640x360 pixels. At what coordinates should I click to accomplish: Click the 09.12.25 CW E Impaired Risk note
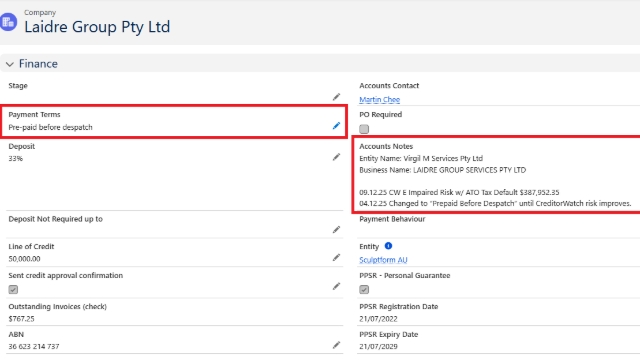pos(459,192)
